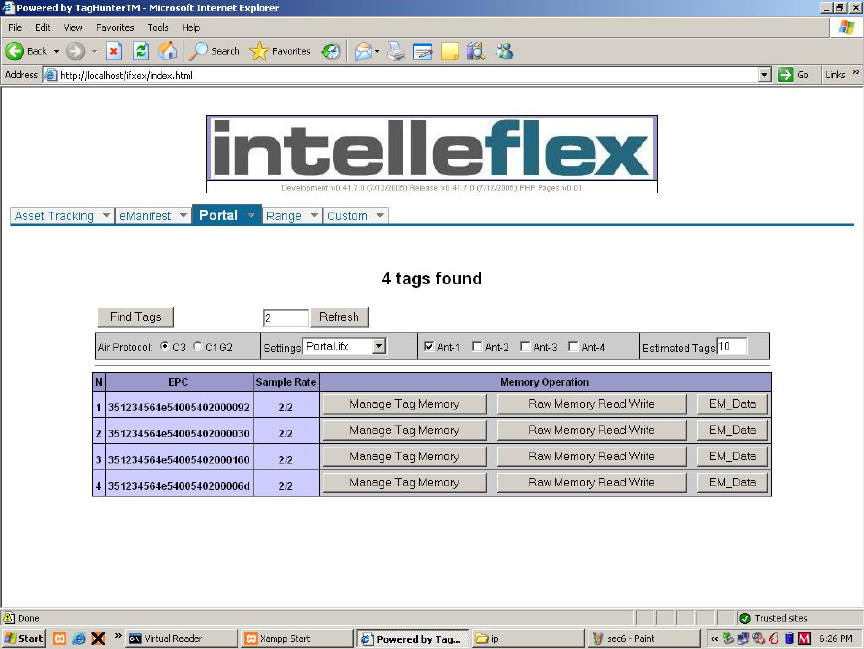
Task: Click the Estimated Tags input field
Action: tap(732, 347)
